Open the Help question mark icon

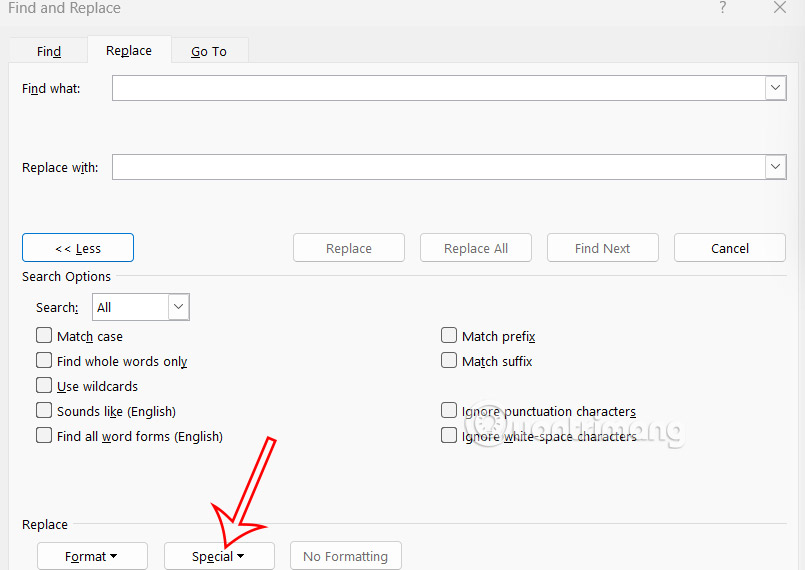click(x=723, y=8)
